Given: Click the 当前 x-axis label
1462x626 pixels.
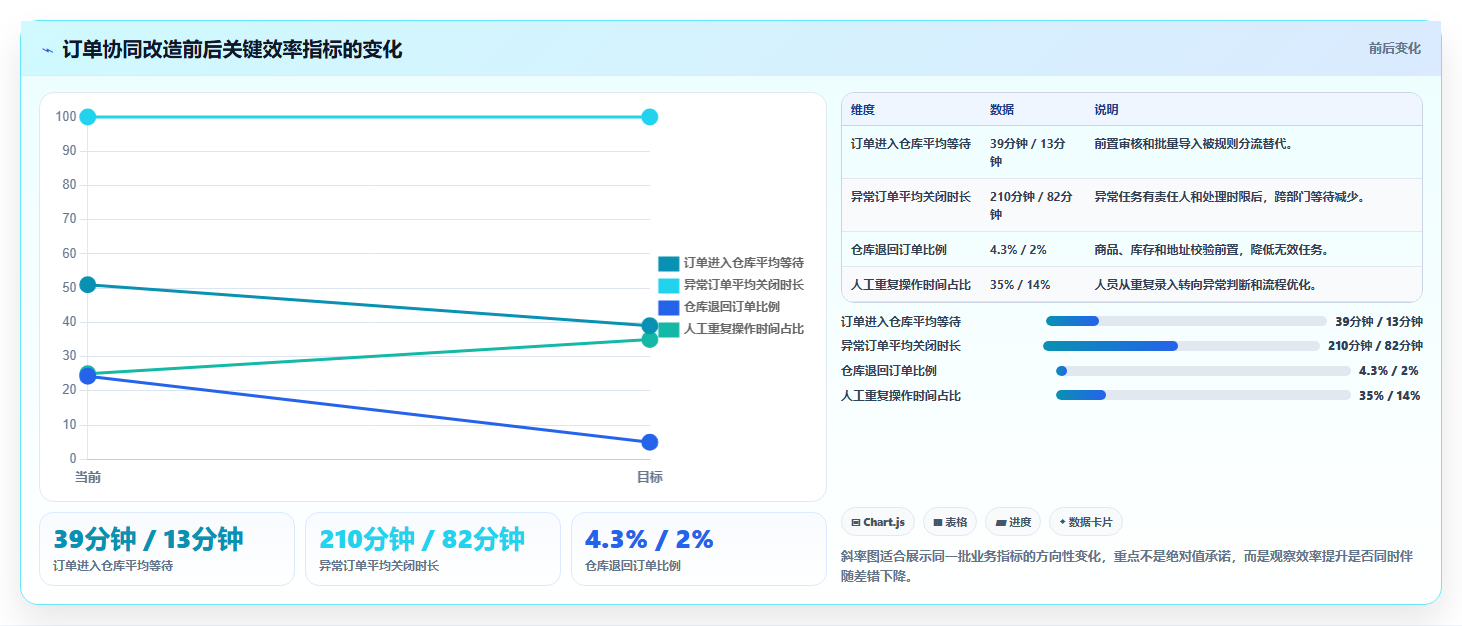Looking at the screenshot, I should pyautogui.click(x=88, y=477).
